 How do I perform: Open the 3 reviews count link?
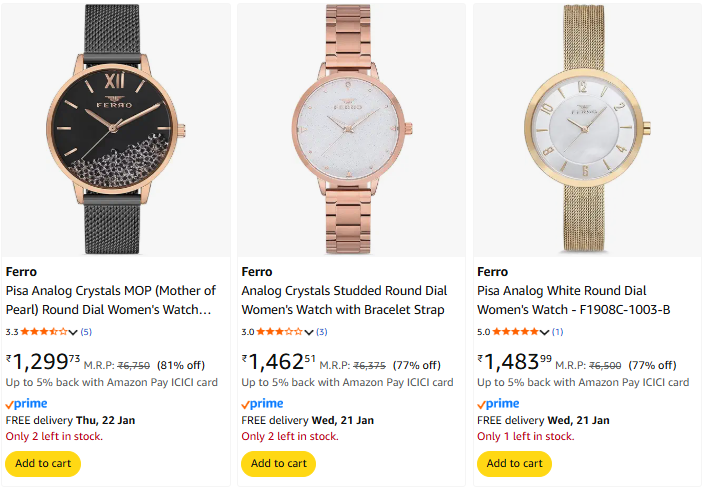(322, 332)
